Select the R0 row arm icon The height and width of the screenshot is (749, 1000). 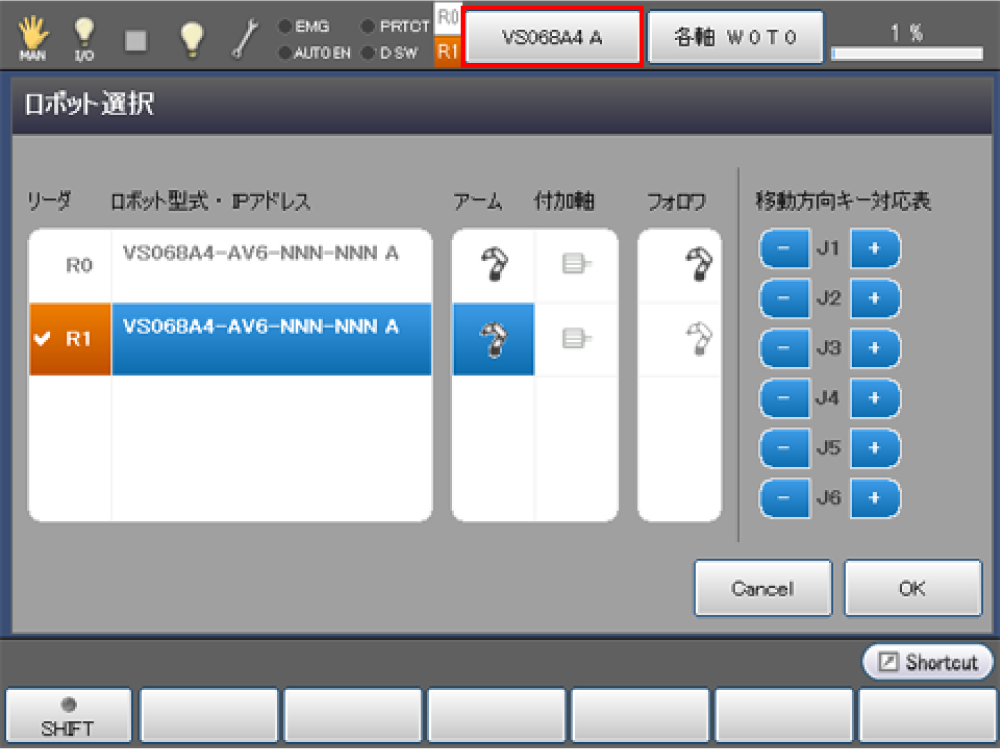[493, 266]
